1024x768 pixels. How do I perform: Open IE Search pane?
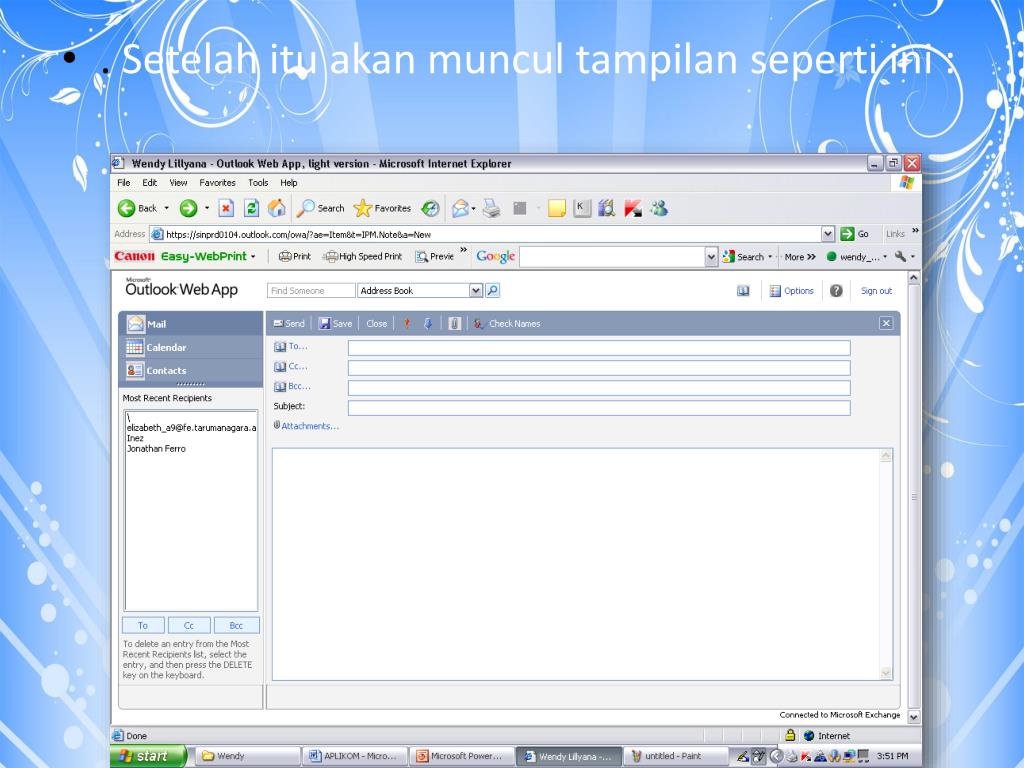tap(321, 208)
